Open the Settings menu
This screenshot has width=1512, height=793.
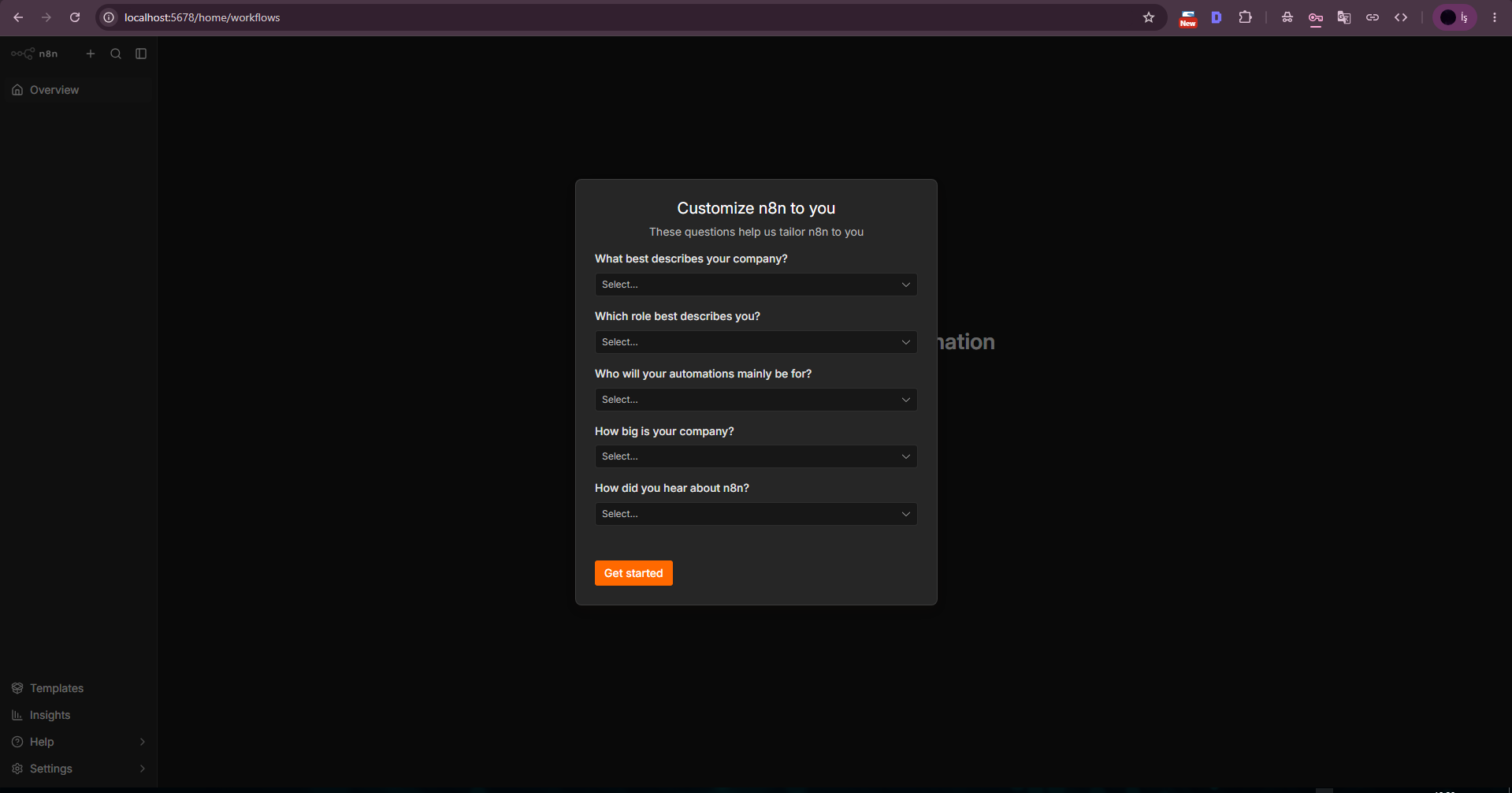pos(78,769)
